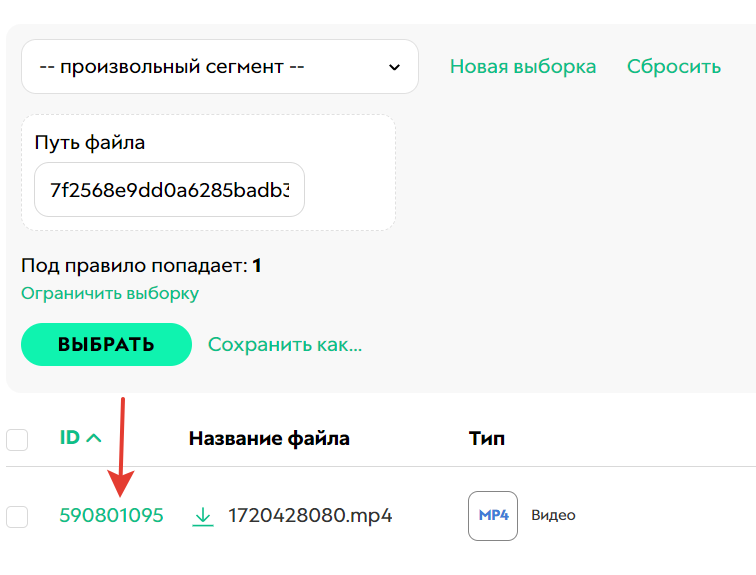Screen dimensions: 756x575
Task: Sort by the ID column header
Action: coord(80,438)
